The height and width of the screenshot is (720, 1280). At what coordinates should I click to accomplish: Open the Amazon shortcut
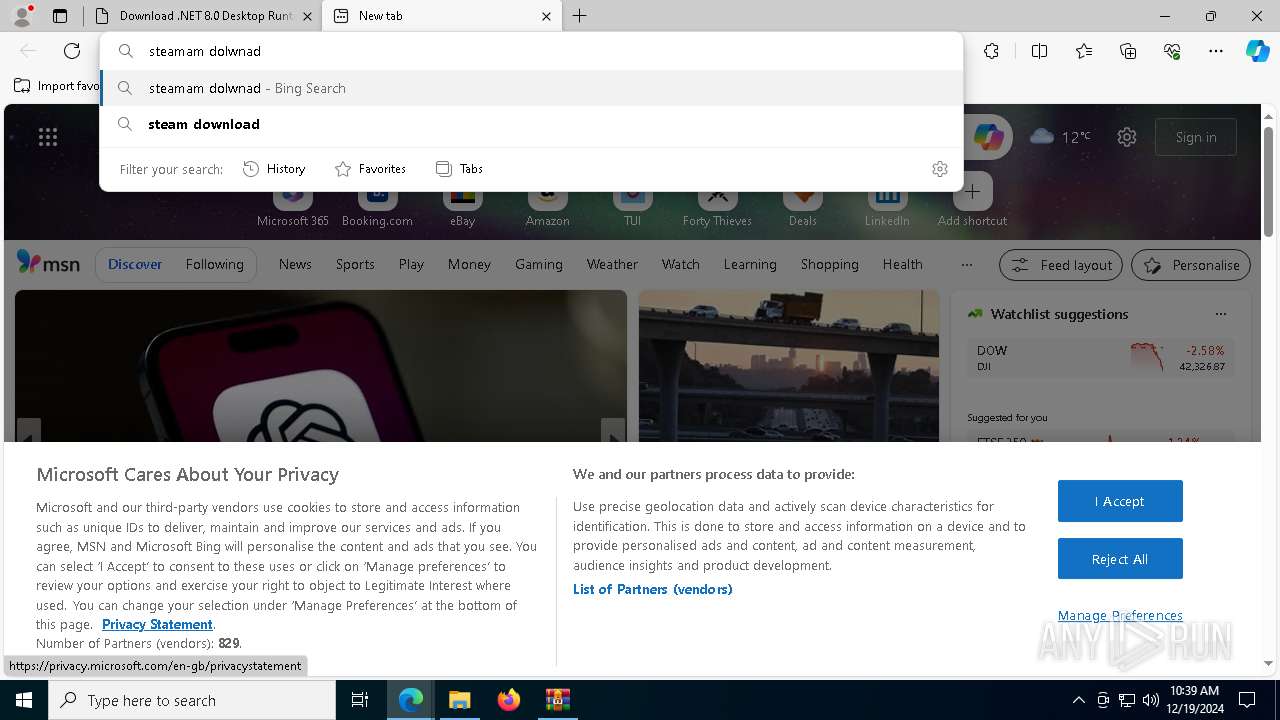point(548,203)
